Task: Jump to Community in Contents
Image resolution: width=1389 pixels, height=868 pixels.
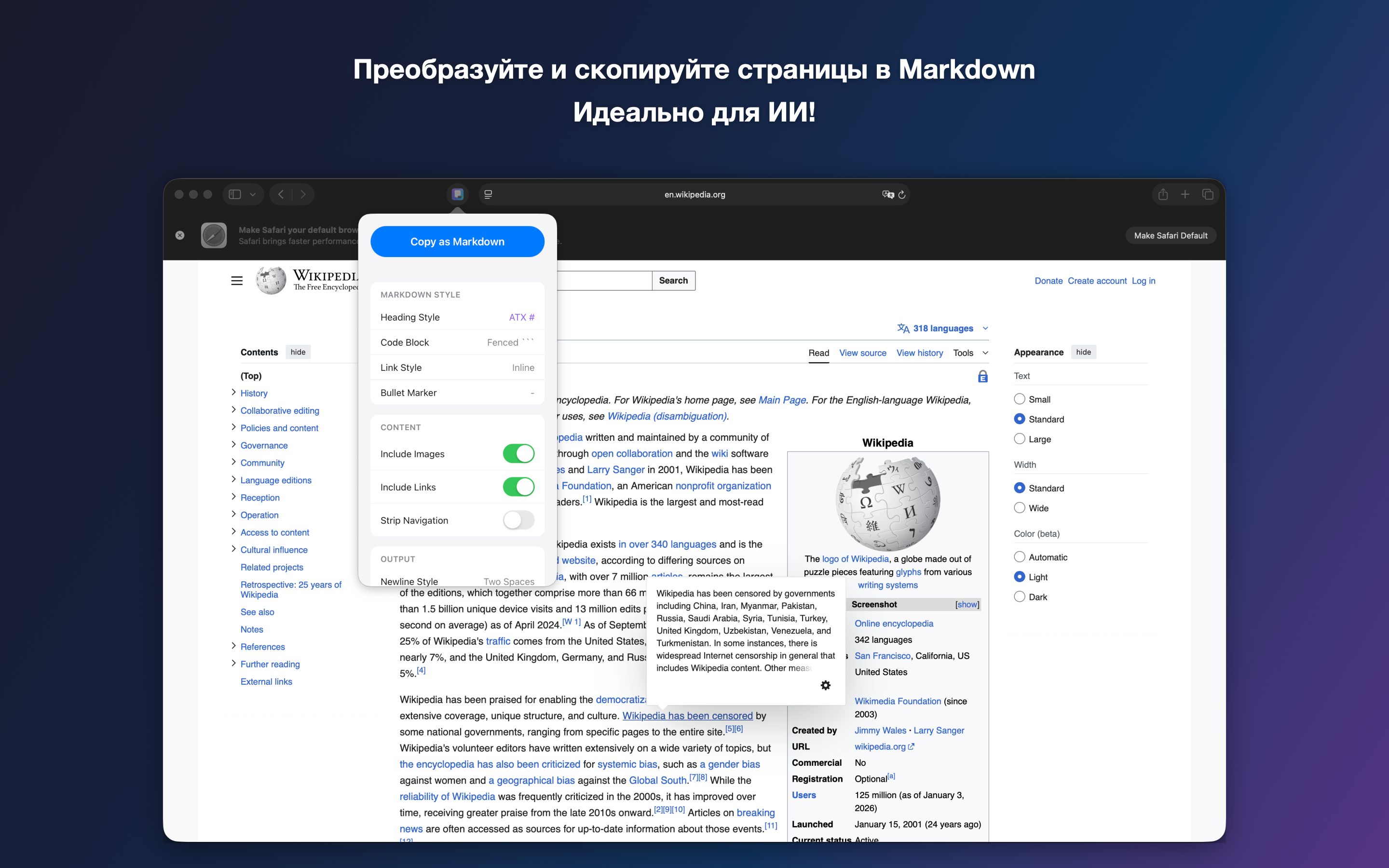Action: click(x=262, y=463)
